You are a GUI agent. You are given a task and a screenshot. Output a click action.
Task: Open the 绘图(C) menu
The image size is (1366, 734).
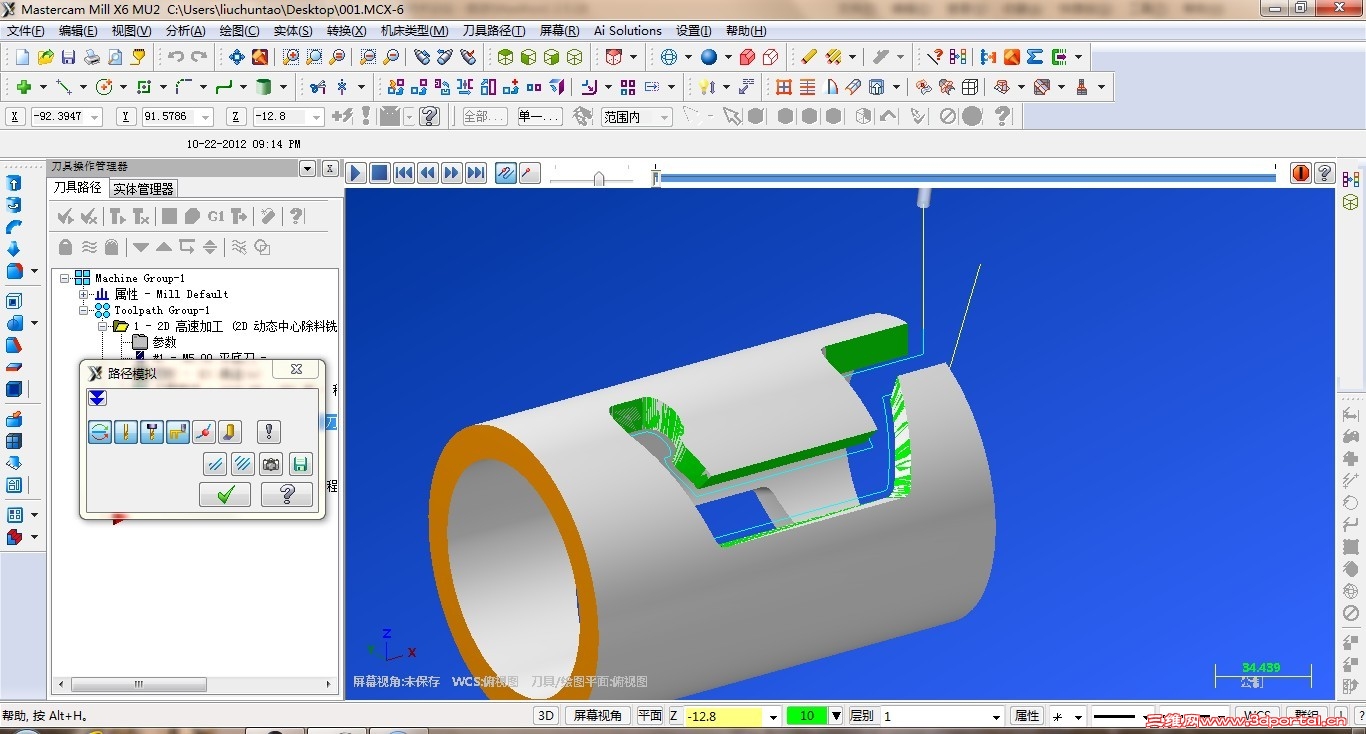tap(238, 31)
